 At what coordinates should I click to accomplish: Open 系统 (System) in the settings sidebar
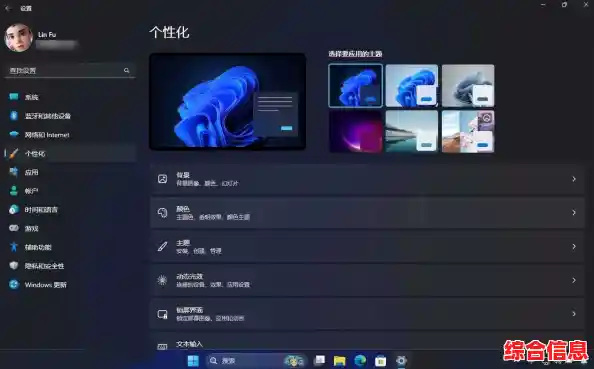70,97
